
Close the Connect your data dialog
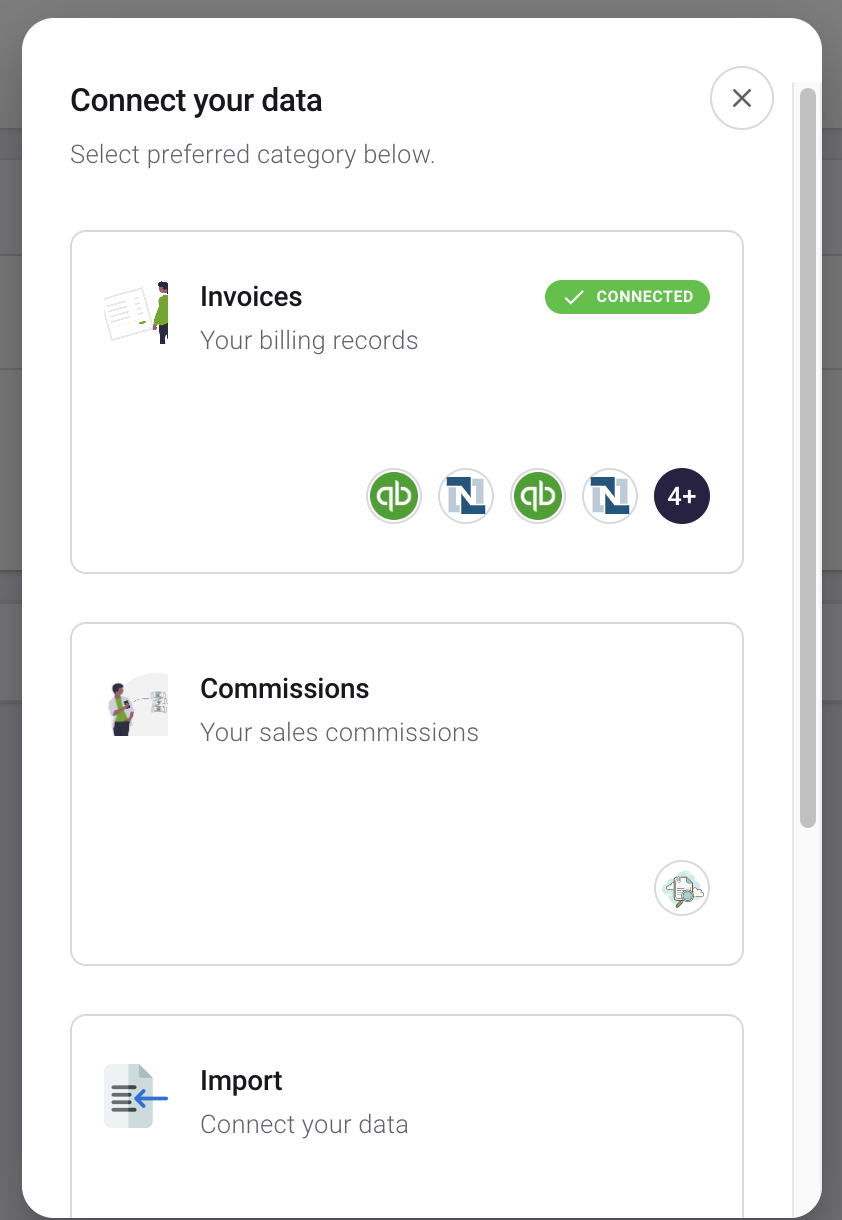(742, 98)
